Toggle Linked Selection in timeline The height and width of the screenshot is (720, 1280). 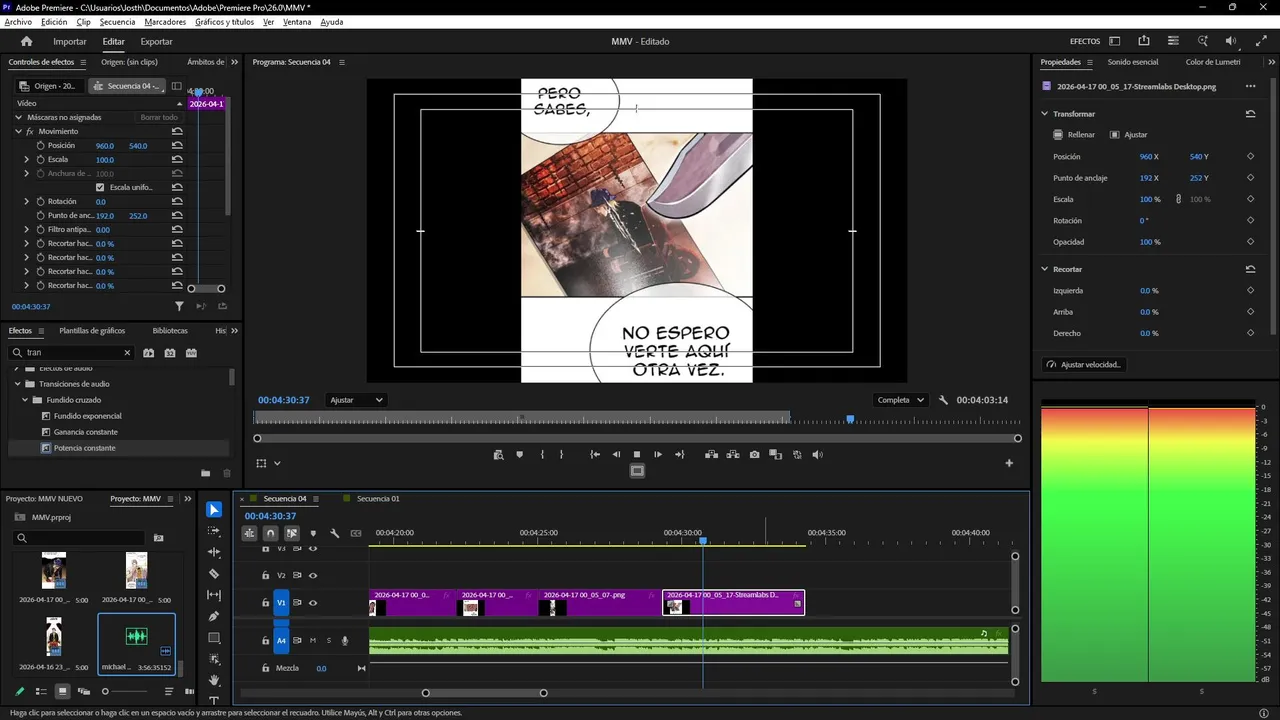[x=292, y=533]
